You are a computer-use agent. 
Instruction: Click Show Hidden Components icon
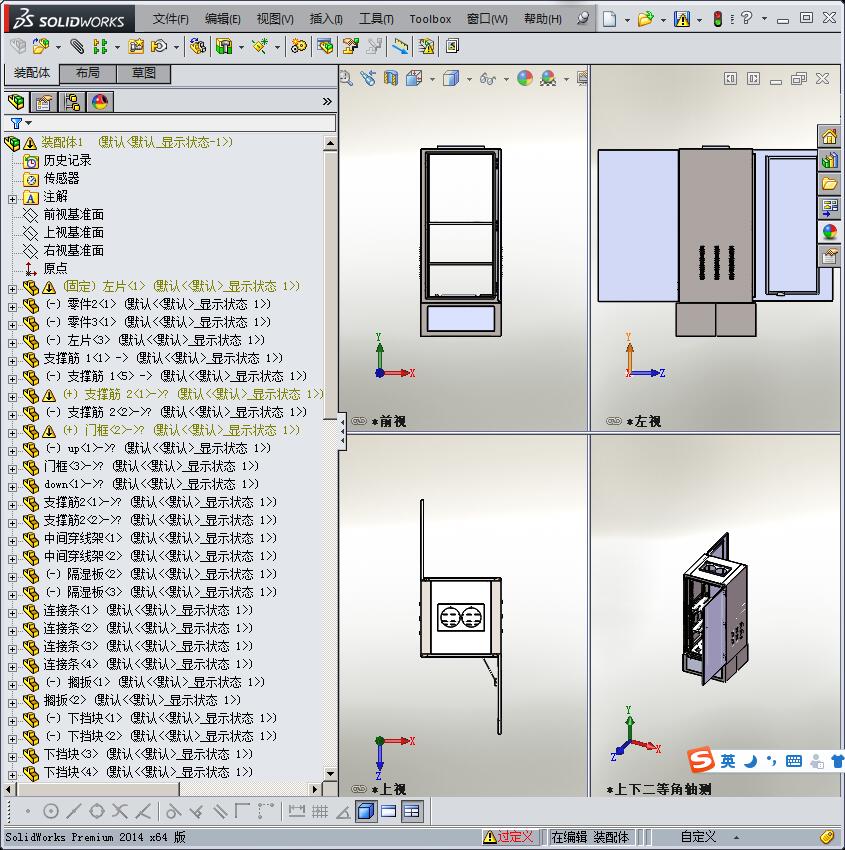pos(197,47)
